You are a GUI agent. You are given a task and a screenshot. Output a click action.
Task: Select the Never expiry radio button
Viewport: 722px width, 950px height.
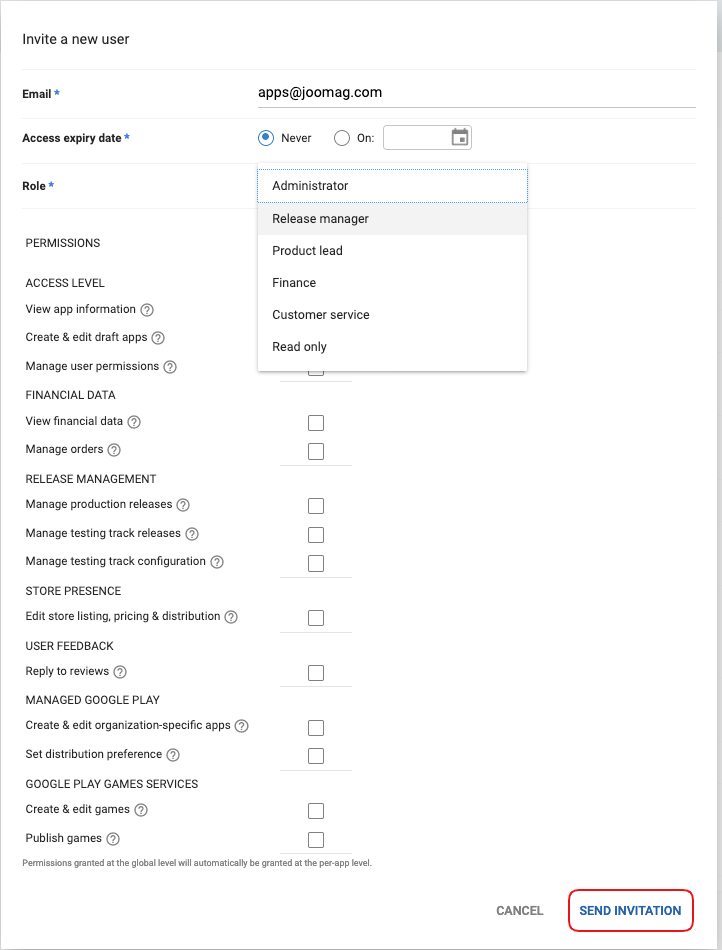coord(266,138)
